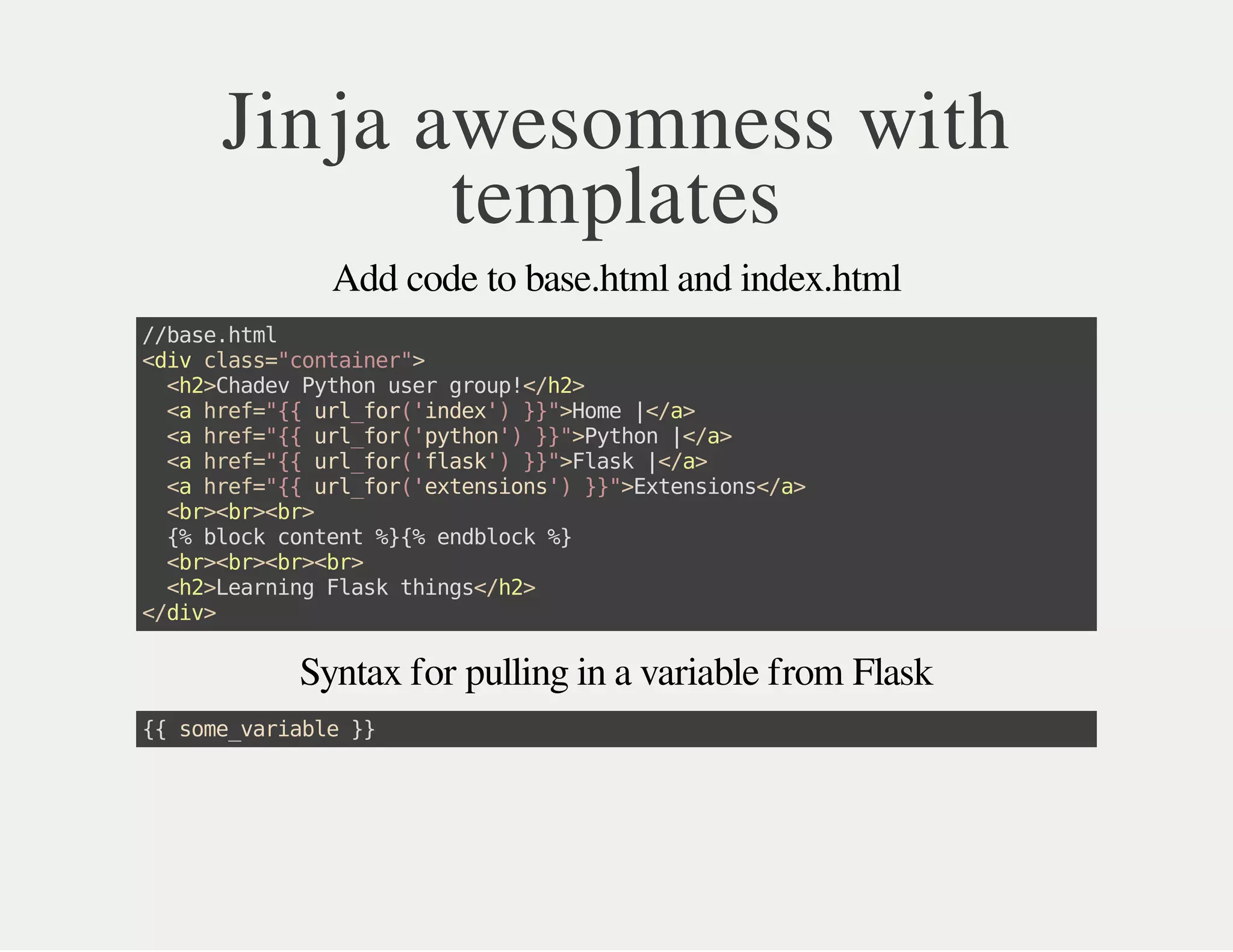1233x952 pixels.
Task: Click the url_for('index') Home link line
Action: coord(431,411)
